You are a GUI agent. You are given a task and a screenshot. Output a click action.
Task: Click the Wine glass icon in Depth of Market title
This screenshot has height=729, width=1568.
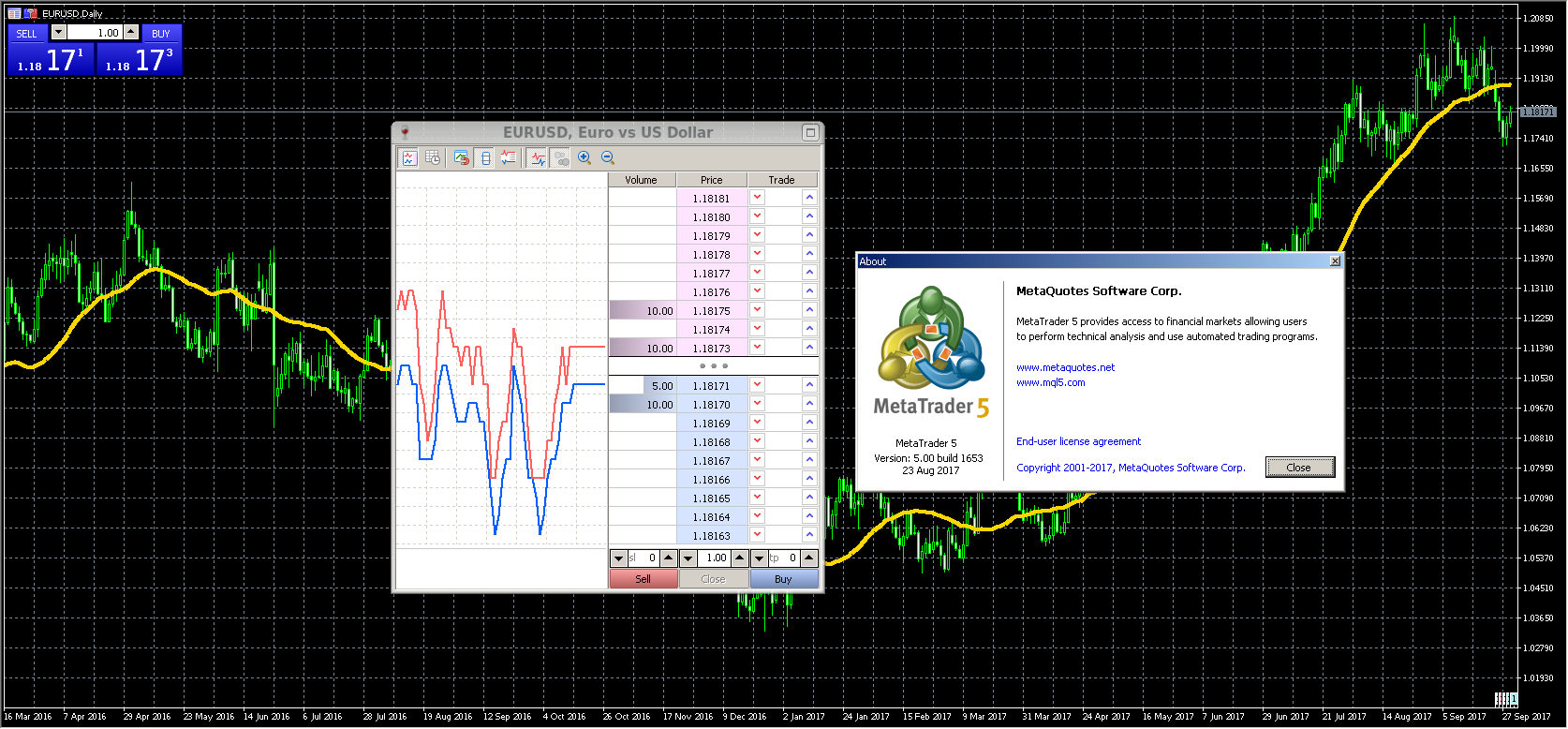click(405, 132)
